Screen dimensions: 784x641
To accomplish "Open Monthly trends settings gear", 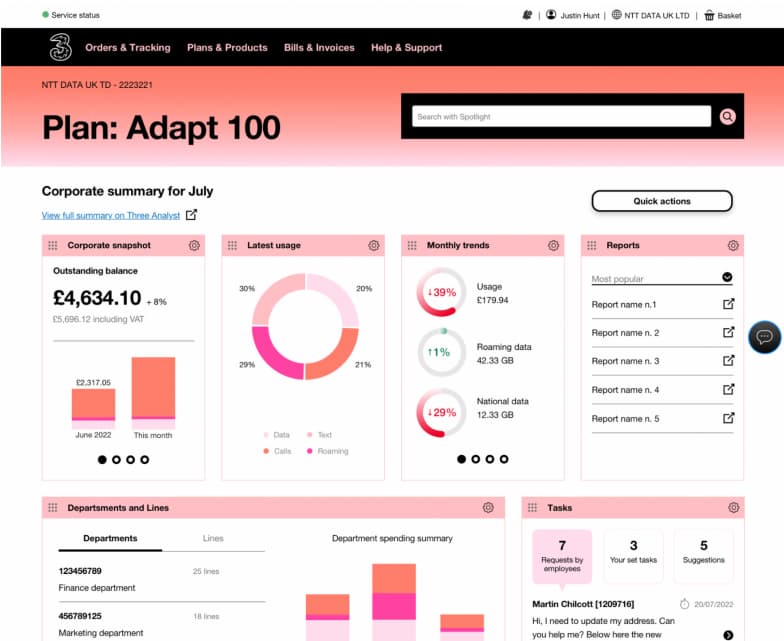I will coord(553,246).
